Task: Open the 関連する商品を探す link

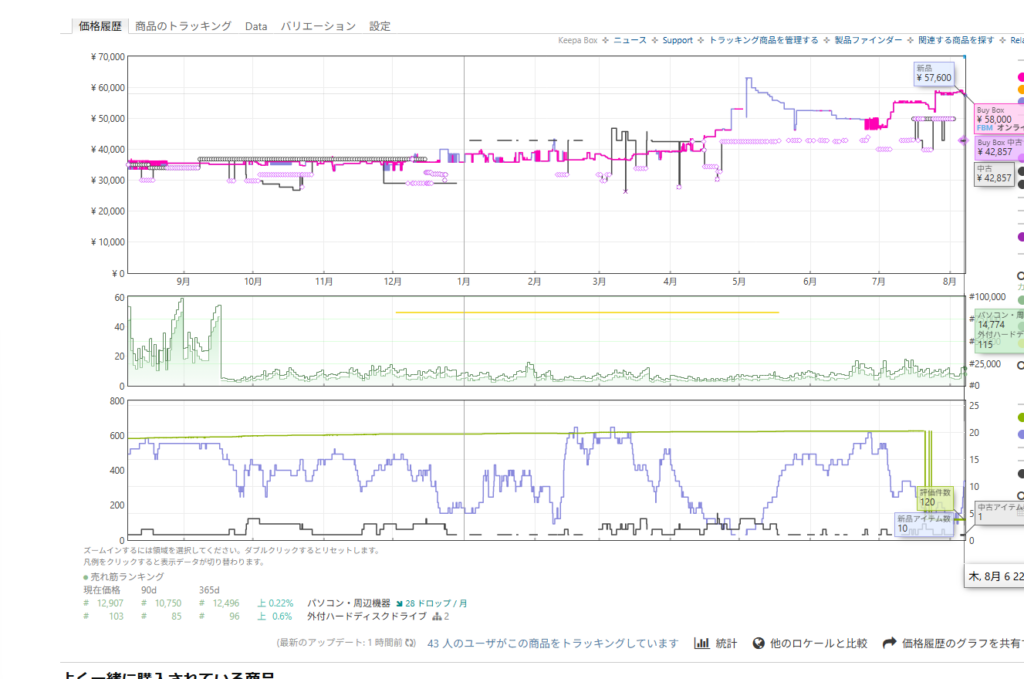Action: [956, 40]
